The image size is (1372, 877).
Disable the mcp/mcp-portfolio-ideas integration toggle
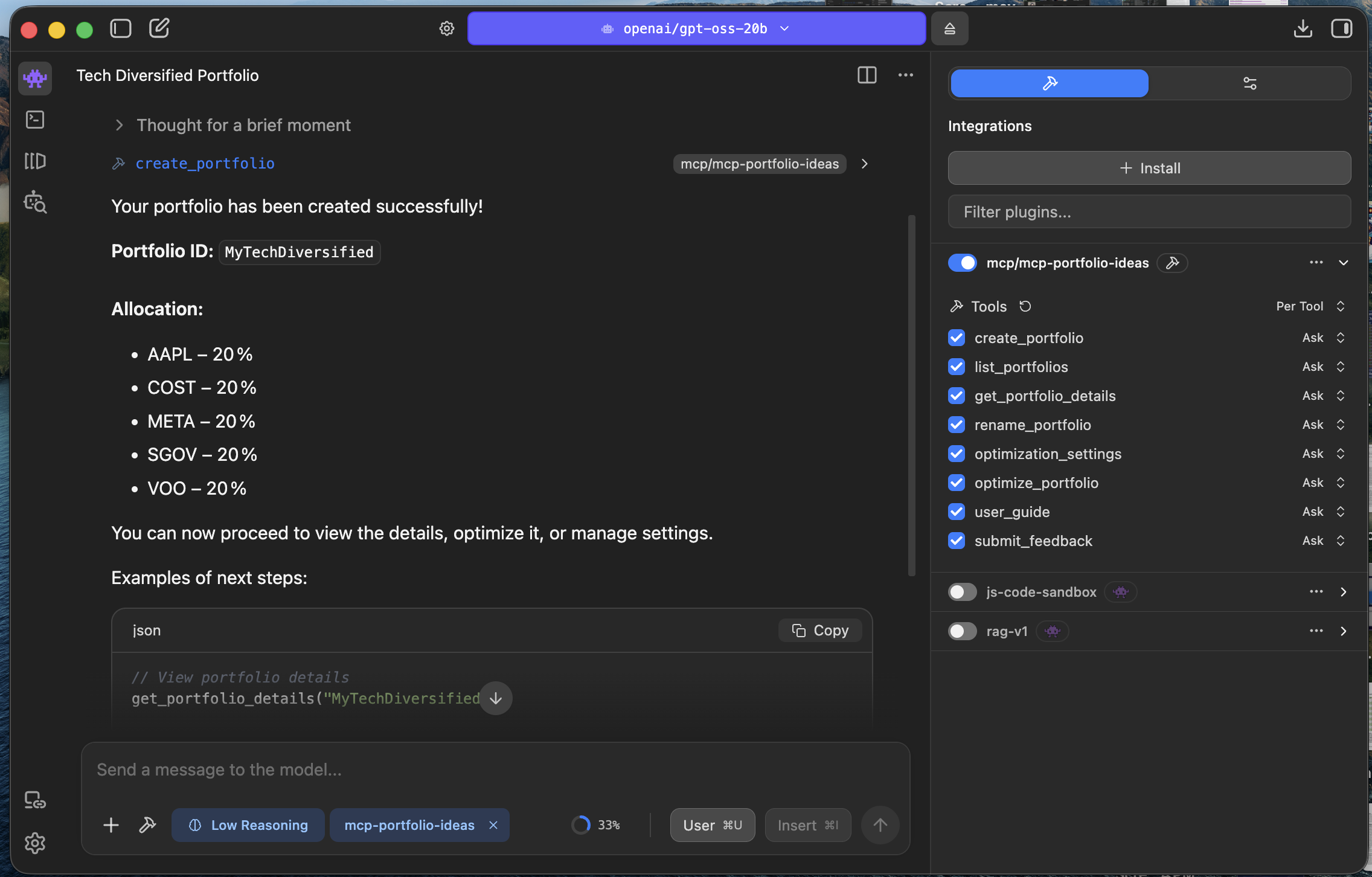click(963, 263)
